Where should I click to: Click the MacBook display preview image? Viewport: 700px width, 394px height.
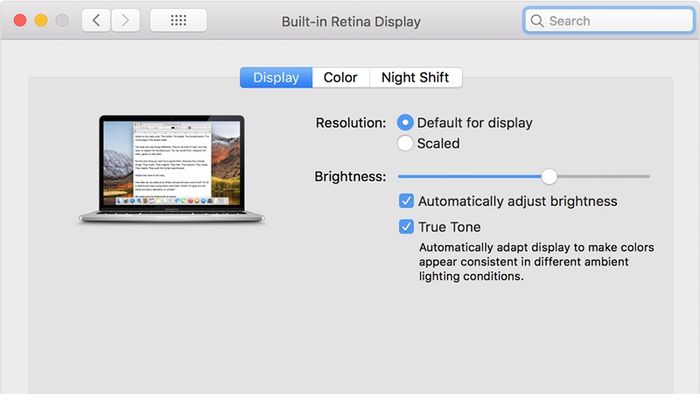point(171,169)
